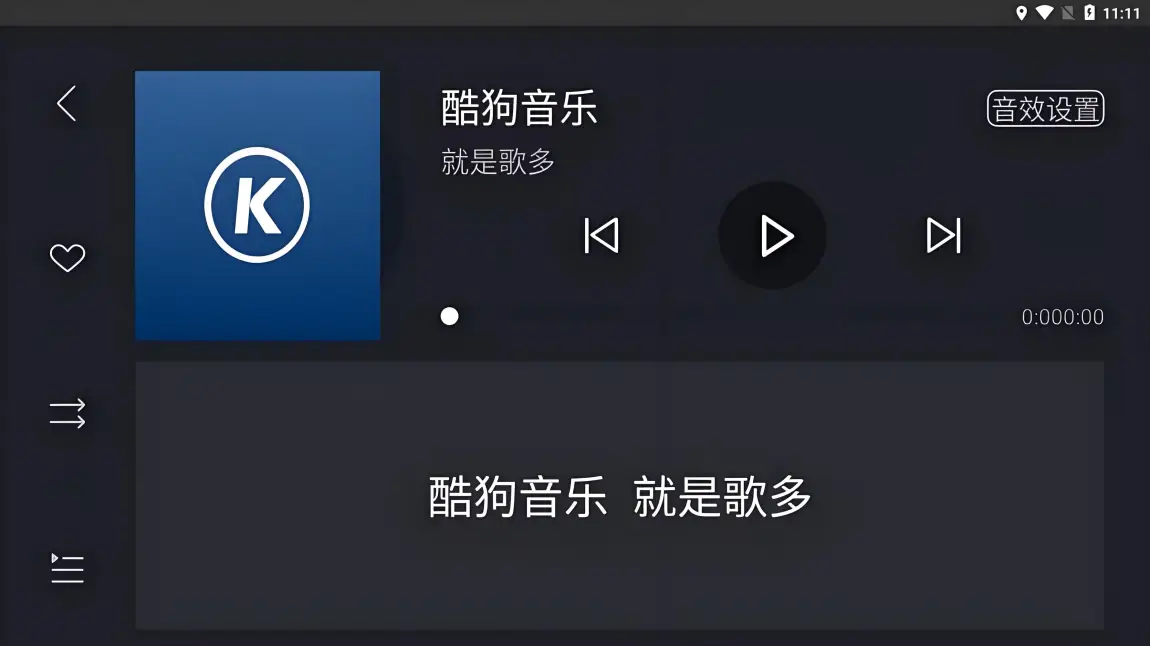This screenshot has height=646, width=1150.
Task: Click the Wi-Fi icon in status bar
Action: pos(1044,13)
